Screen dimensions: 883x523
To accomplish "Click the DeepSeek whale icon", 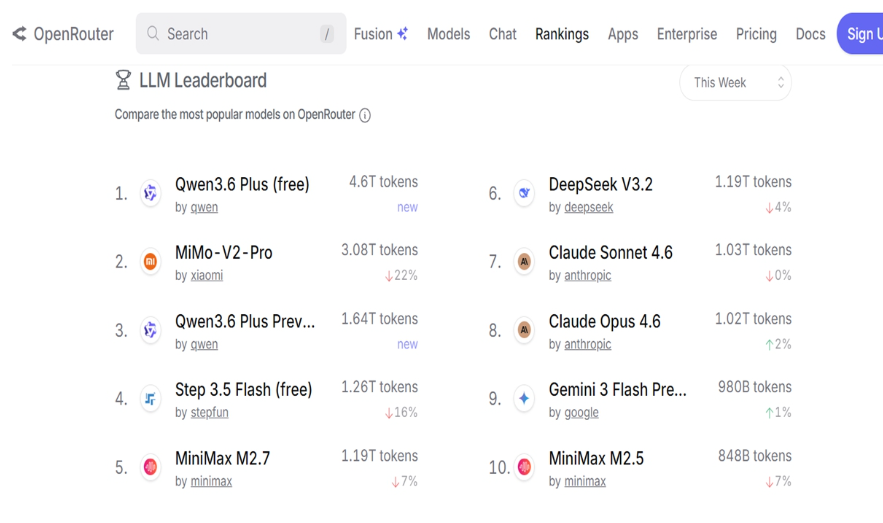I will pos(524,193).
